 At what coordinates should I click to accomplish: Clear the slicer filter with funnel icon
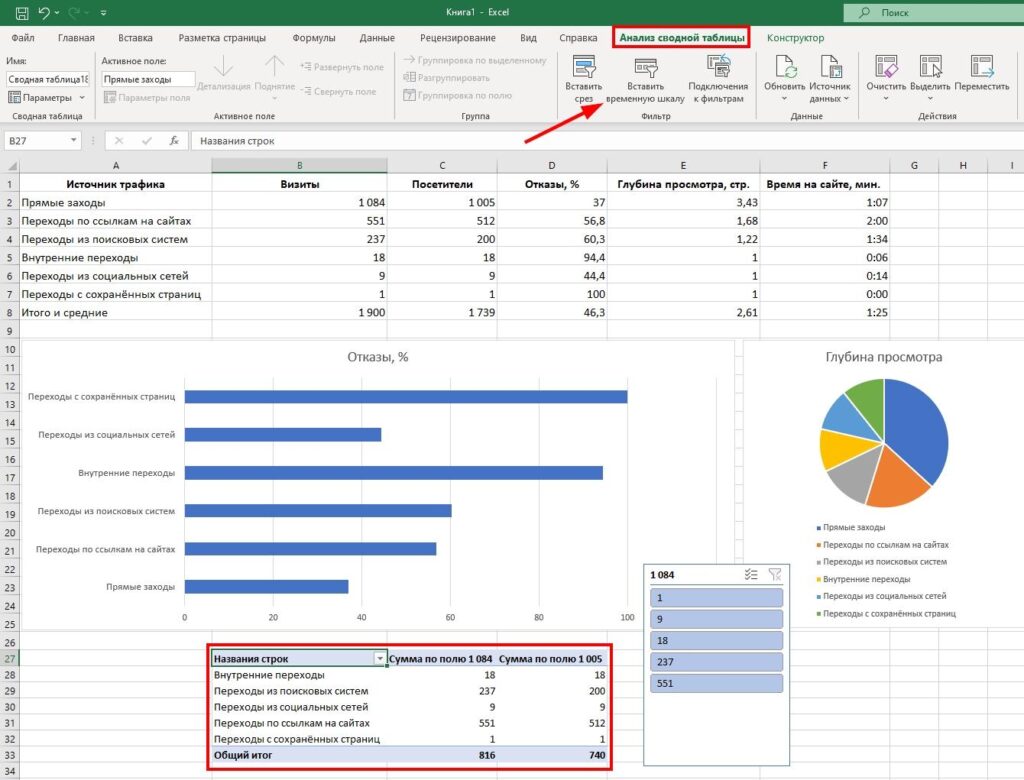tap(774, 575)
